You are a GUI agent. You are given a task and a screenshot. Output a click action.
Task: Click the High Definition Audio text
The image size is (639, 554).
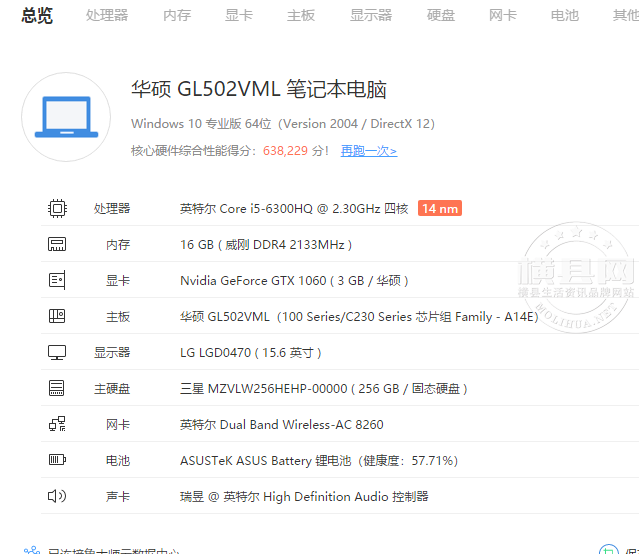pos(304,497)
